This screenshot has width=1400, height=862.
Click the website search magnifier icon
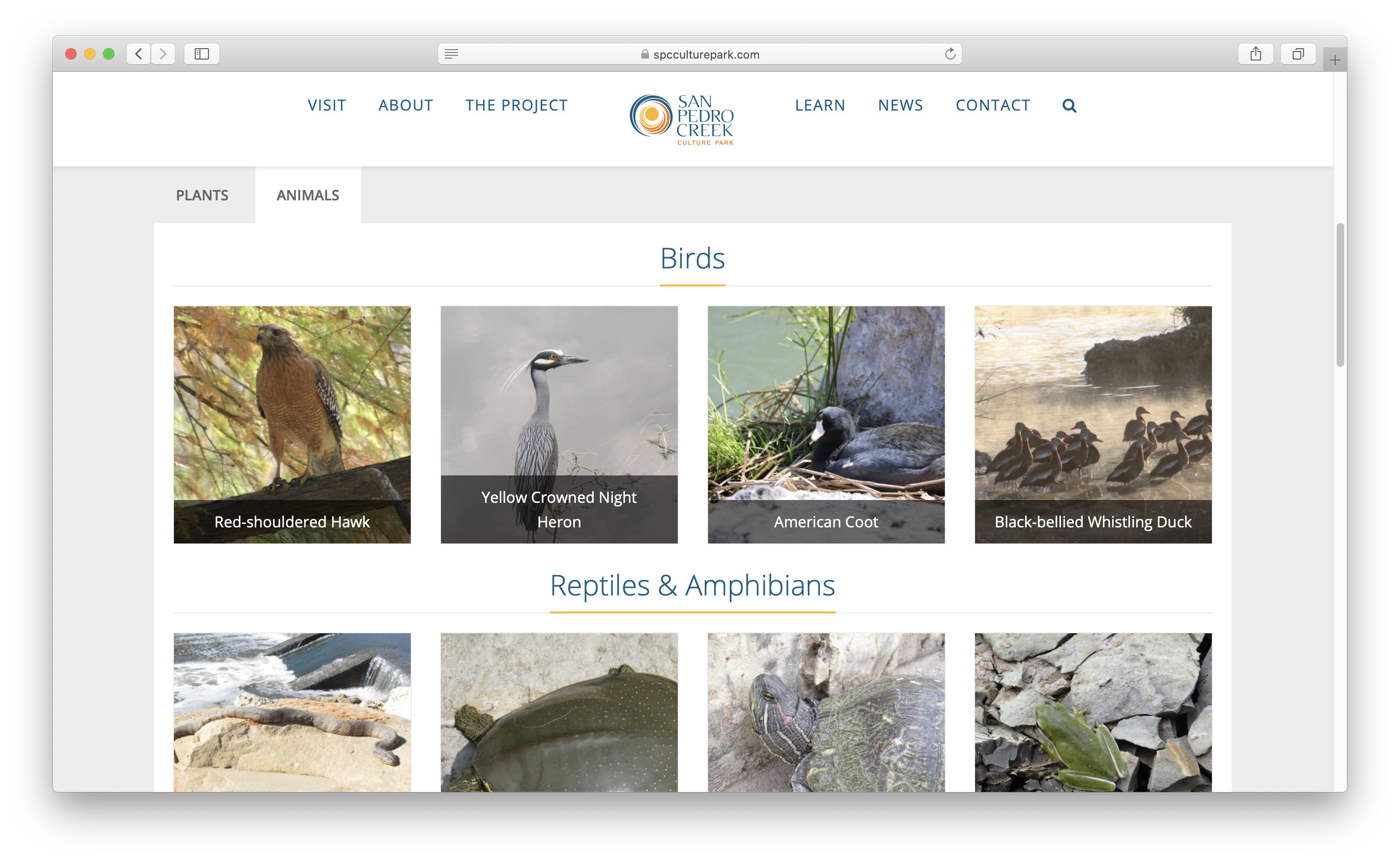pyautogui.click(x=1069, y=105)
